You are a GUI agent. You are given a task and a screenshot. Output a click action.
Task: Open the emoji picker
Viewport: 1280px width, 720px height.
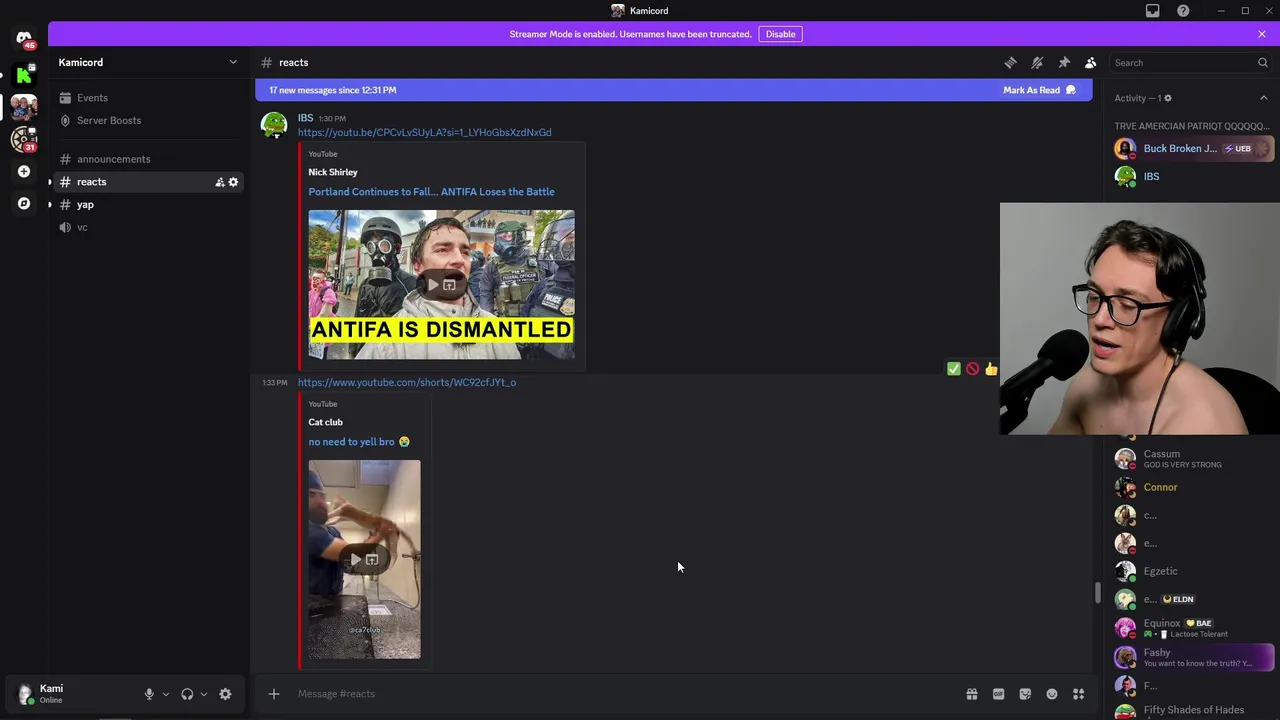(1052, 694)
